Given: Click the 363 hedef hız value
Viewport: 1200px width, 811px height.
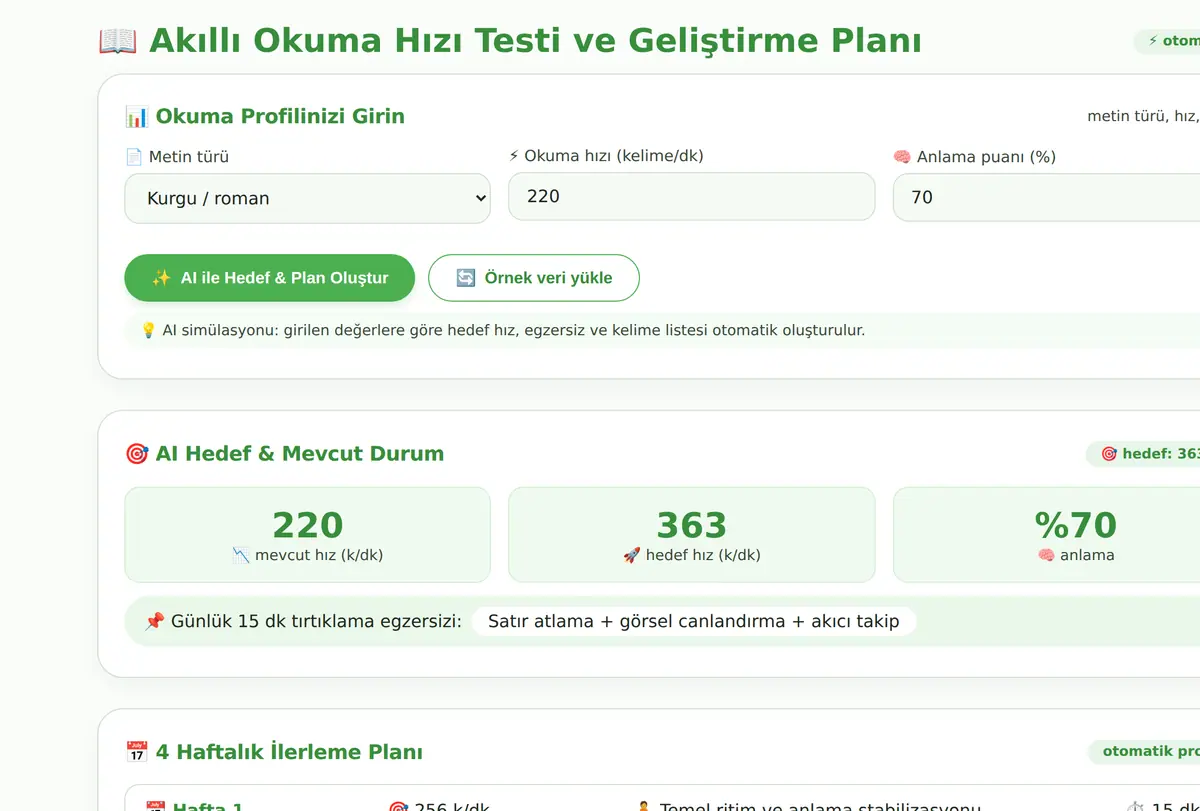Looking at the screenshot, I should tap(691, 525).
